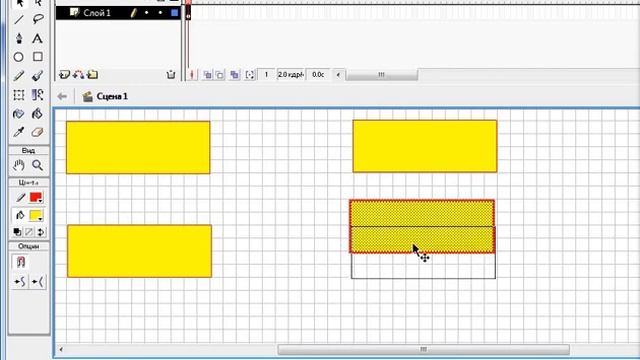Open the red stroke color picker
The width and height of the screenshot is (640, 360).
tap(36, 198)
